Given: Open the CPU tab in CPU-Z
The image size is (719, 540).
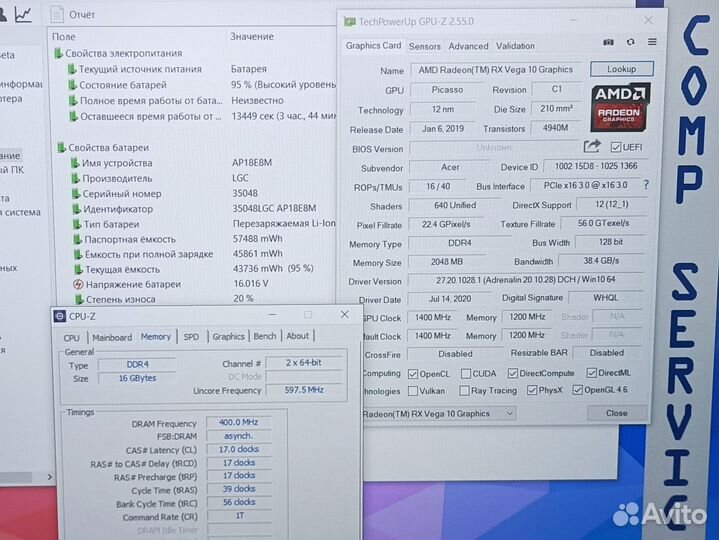Looking at the screenshot, I should coord(72,338).
